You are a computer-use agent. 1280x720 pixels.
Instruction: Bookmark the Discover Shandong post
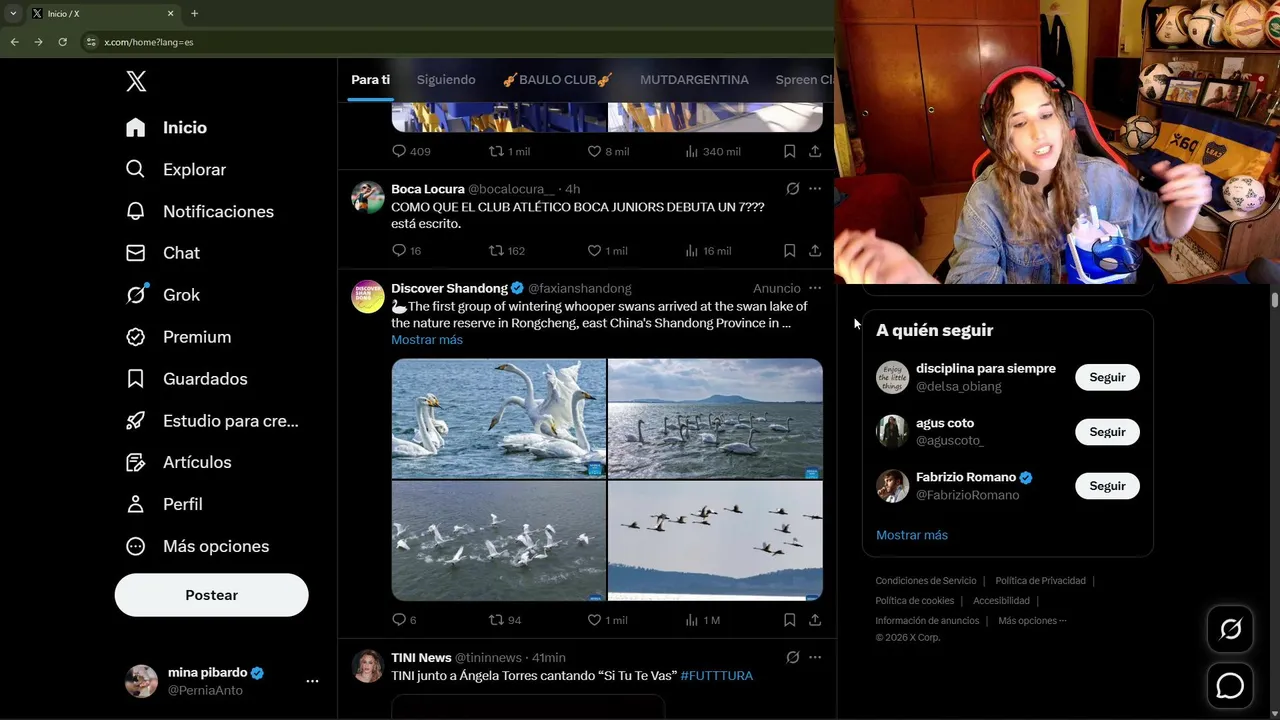(x=789, y=620)
